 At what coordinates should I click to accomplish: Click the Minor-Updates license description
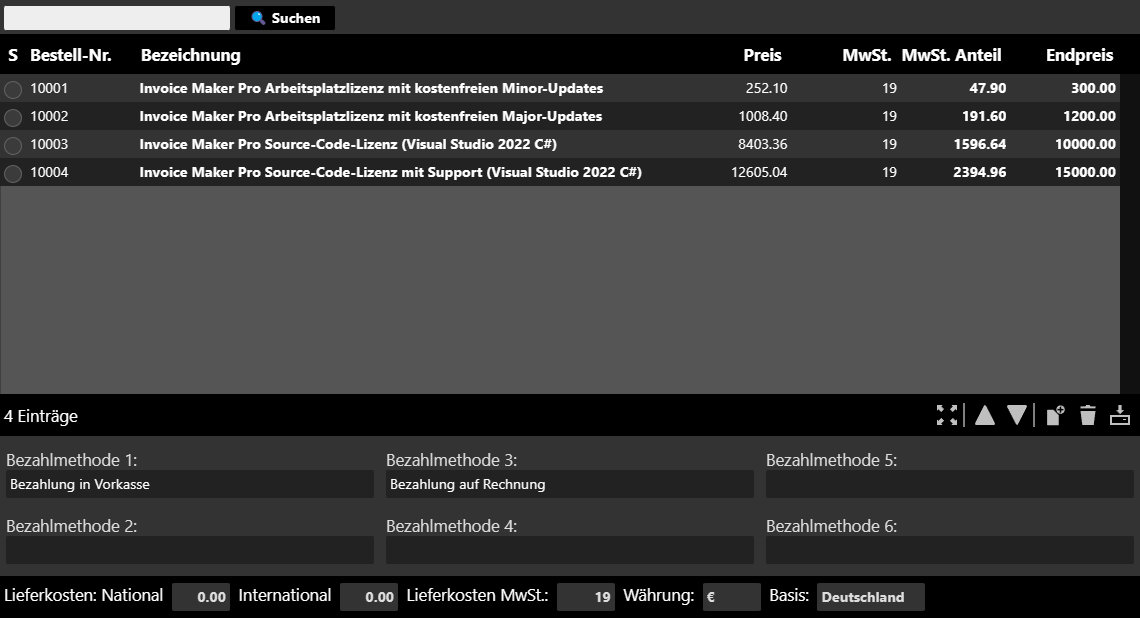(371, 88)
